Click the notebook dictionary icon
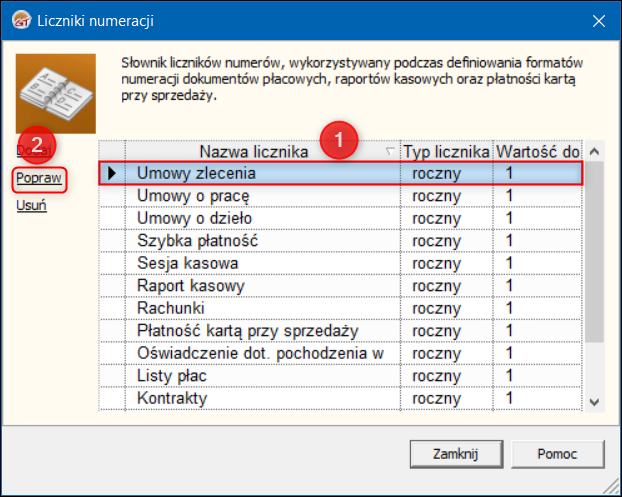 point(57,94)
